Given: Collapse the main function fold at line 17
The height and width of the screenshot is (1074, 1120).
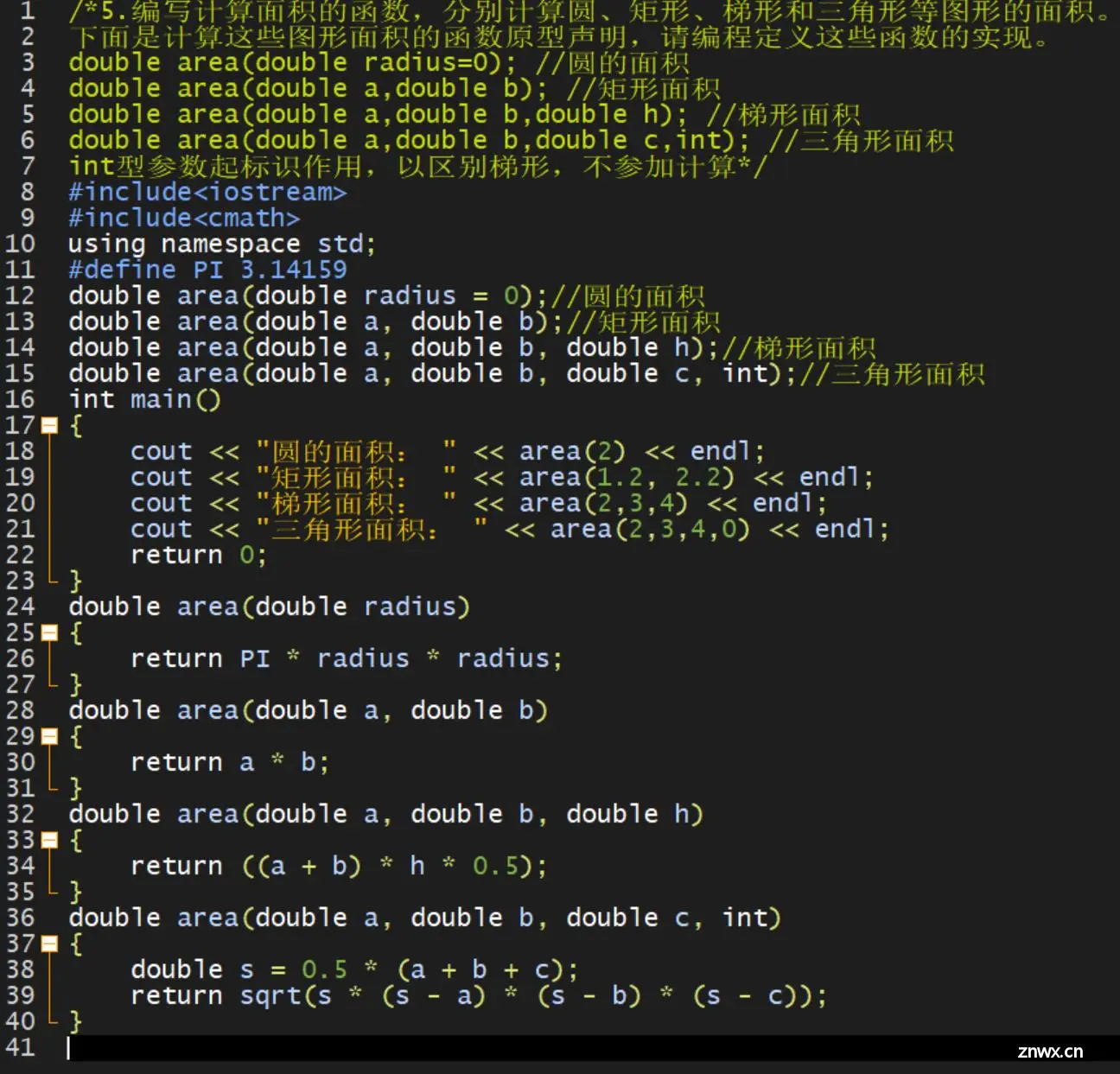Looking at the screenshot, I should (x=49, y=425).
